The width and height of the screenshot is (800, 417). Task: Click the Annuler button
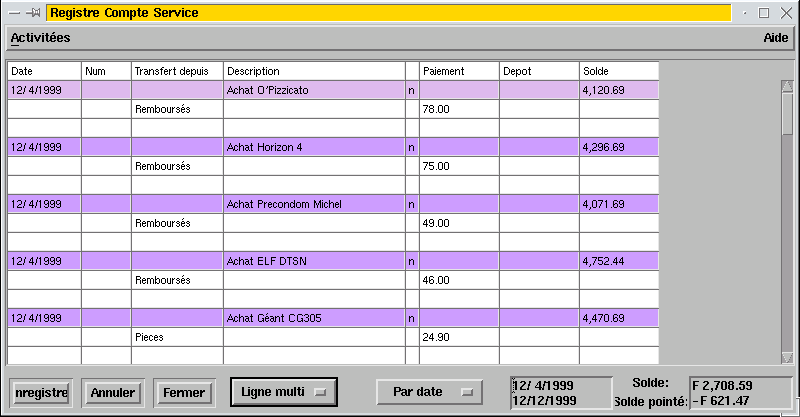[112, 393]
